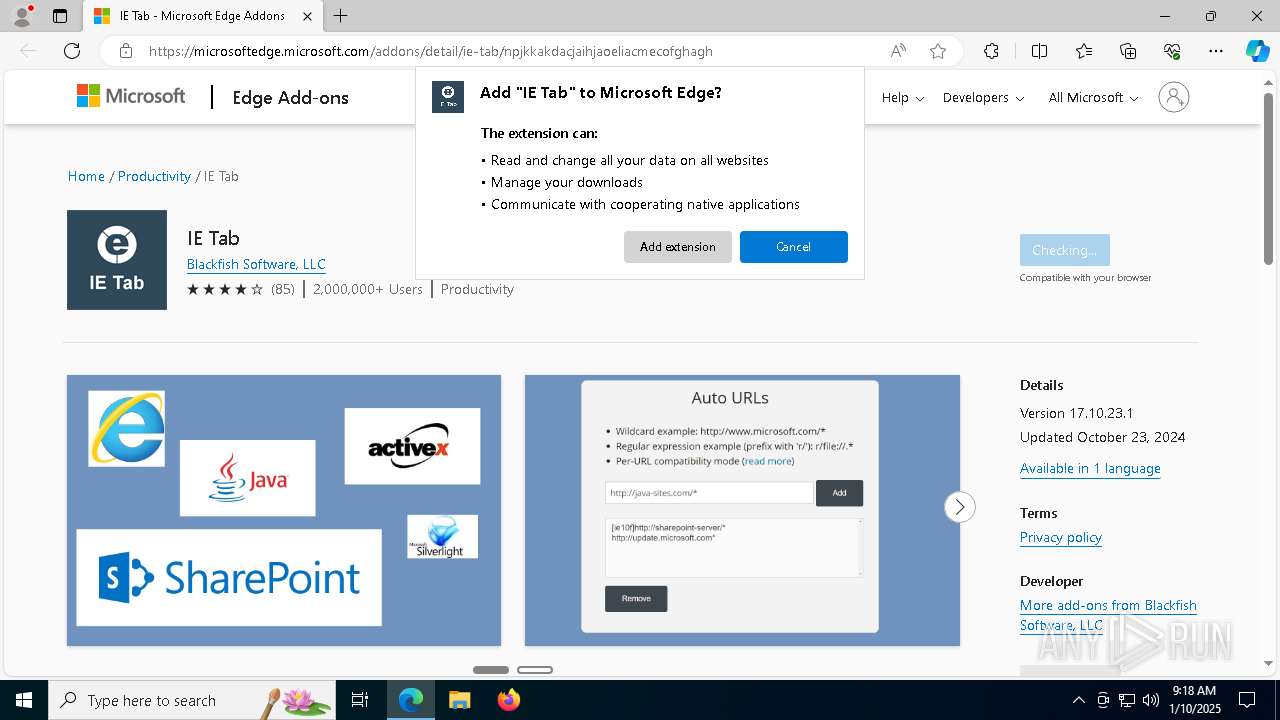Select the second carousel page indicator
1280x720 pixels.
click(535, 670)
